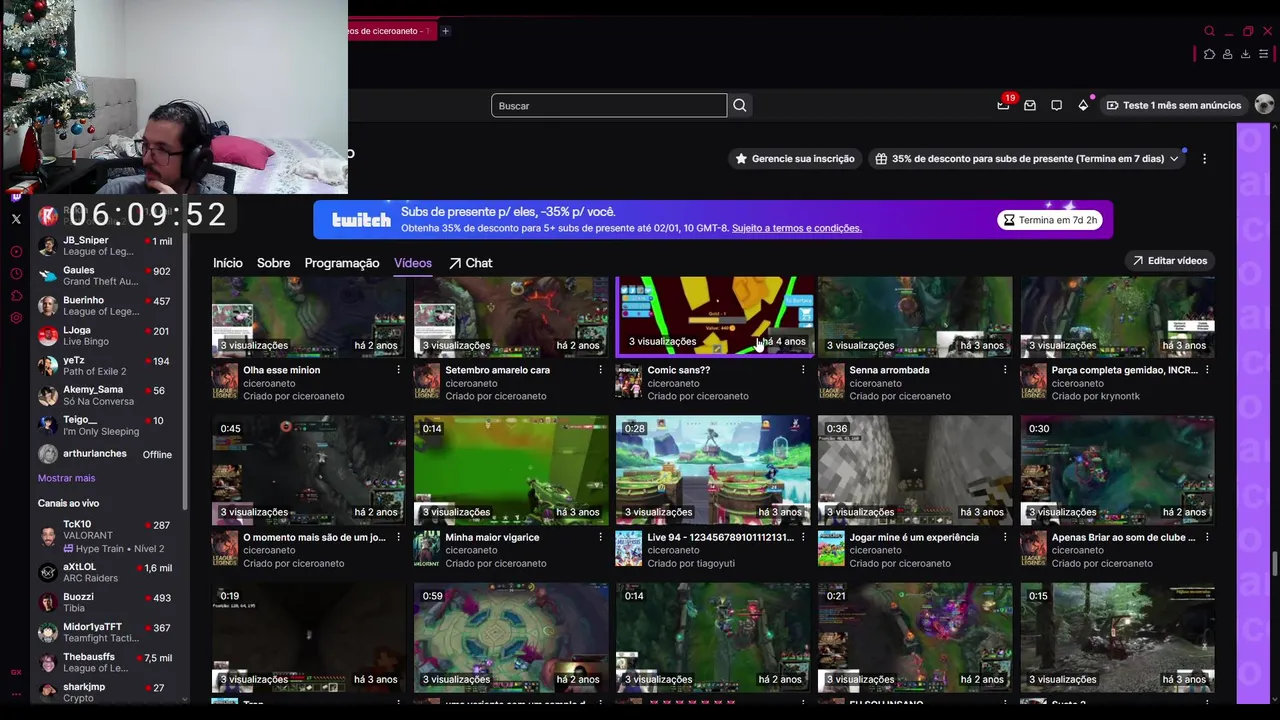Open the settings gear icon in sidebar
The image size is (1280, 720).
tap(16, 318)
